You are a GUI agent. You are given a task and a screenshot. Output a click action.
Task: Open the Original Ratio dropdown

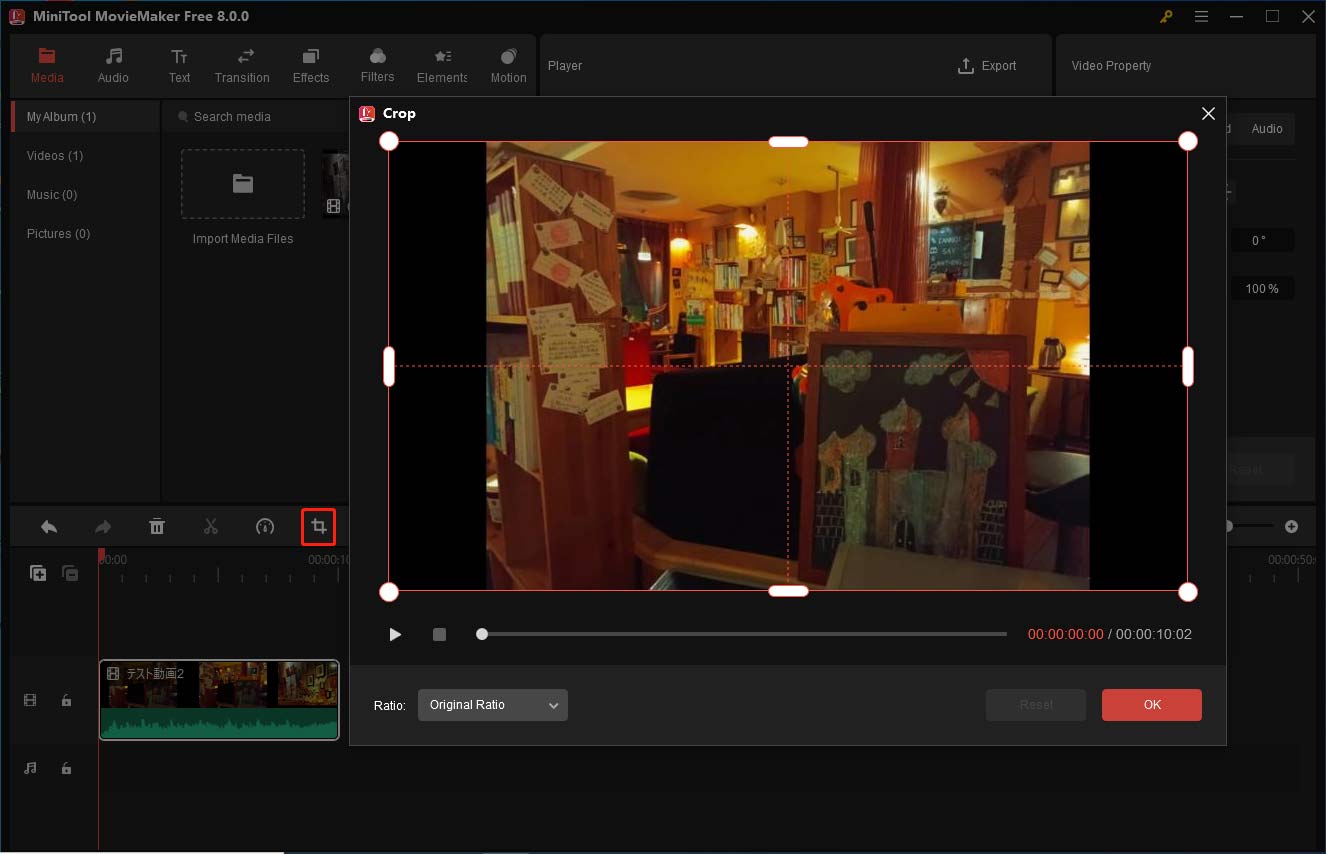(x=493, y=705)
